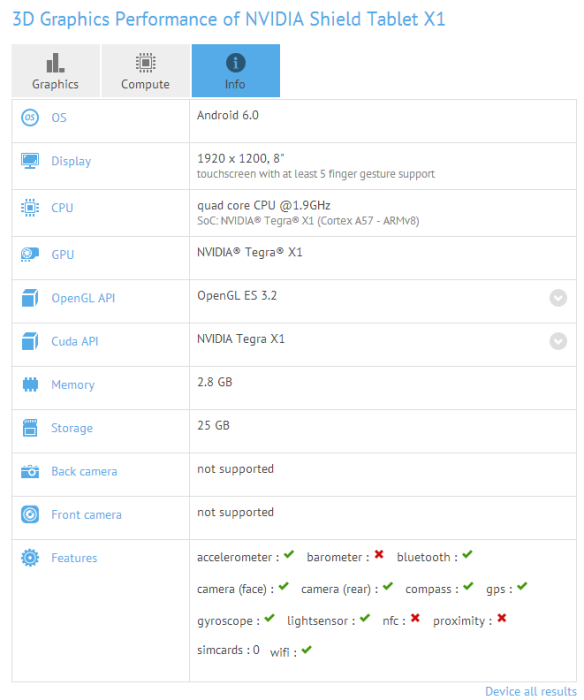Image resolution: width=584 pixels, height=700 pixels.
Task: Click the page title 3D Graphics Performance heading
Action: 229,19
